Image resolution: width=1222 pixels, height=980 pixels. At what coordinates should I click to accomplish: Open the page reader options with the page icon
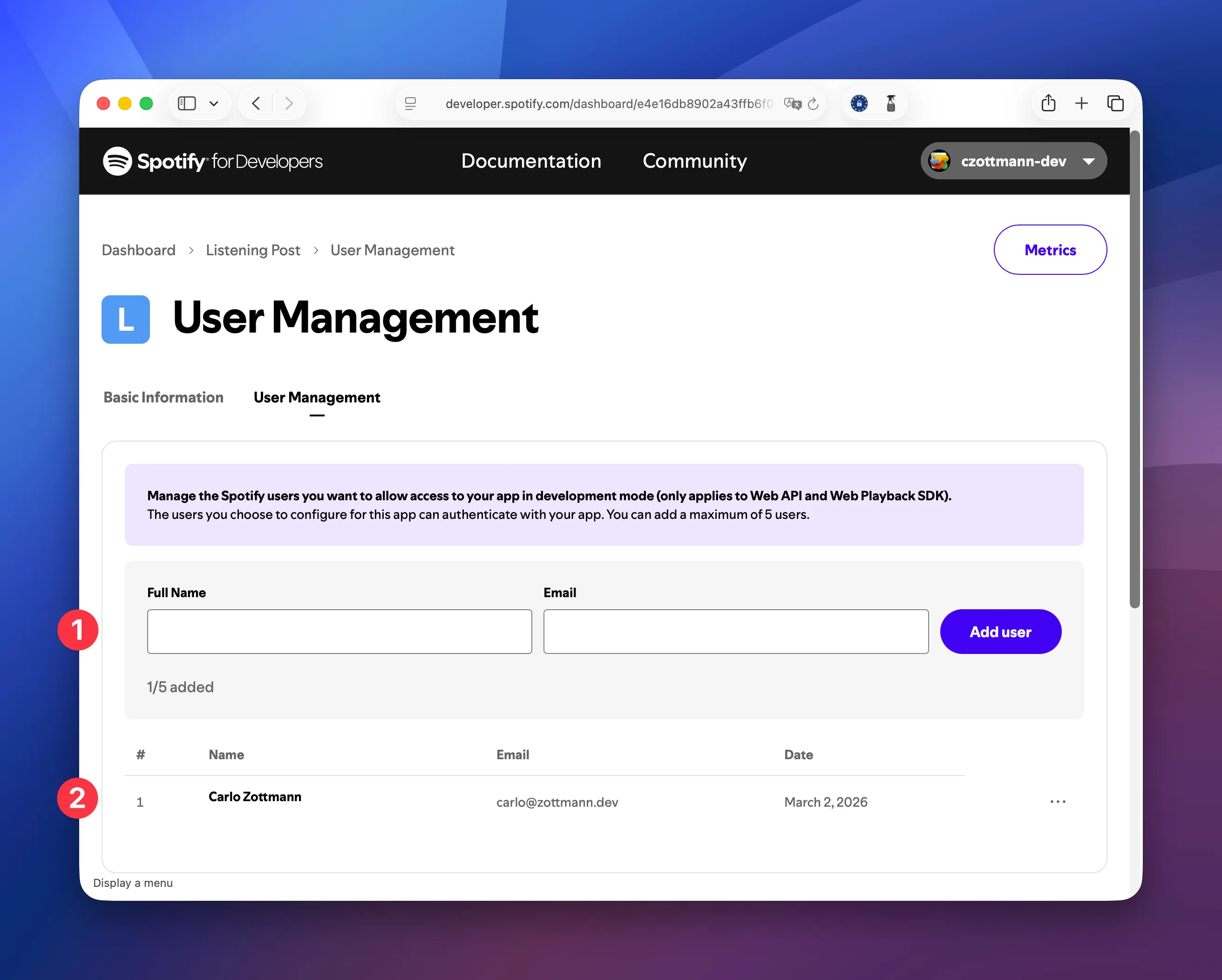tap(410, 104)
